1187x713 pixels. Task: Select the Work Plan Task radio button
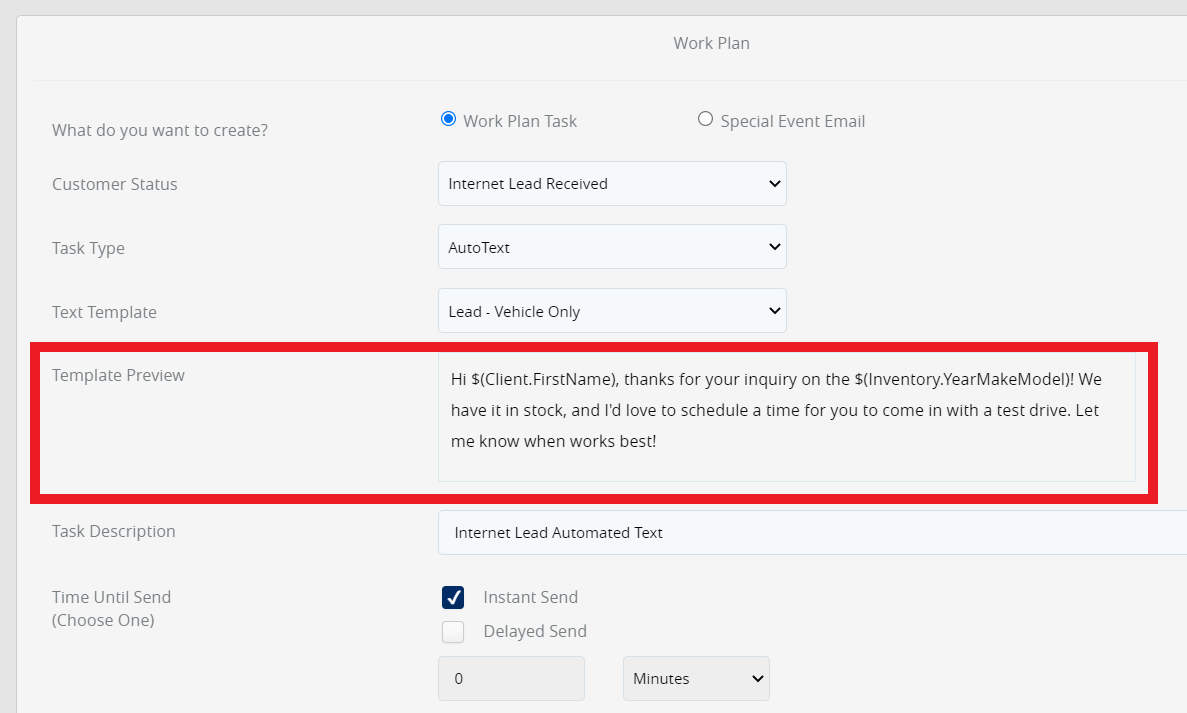click(x=448, y=119)
